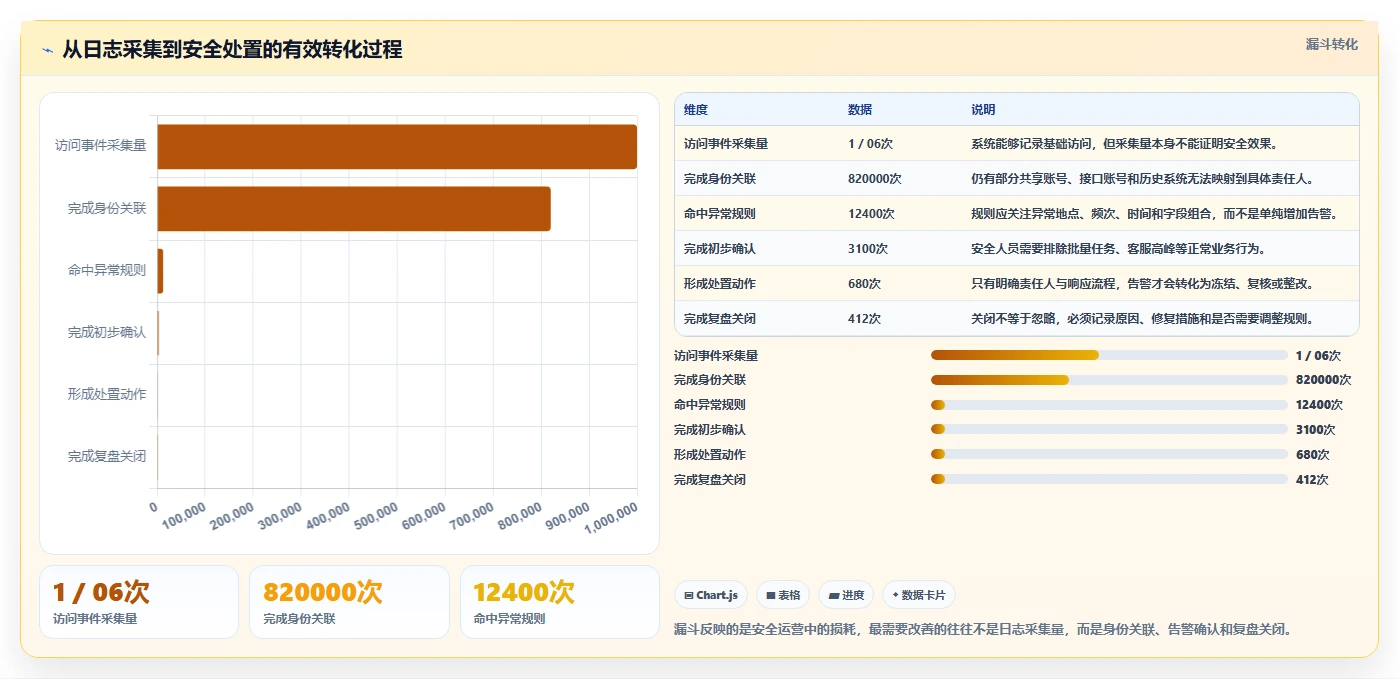1399x679 pixels.
Task: Click the 命中异常规则 bar in chart
Action: [160, 271]
